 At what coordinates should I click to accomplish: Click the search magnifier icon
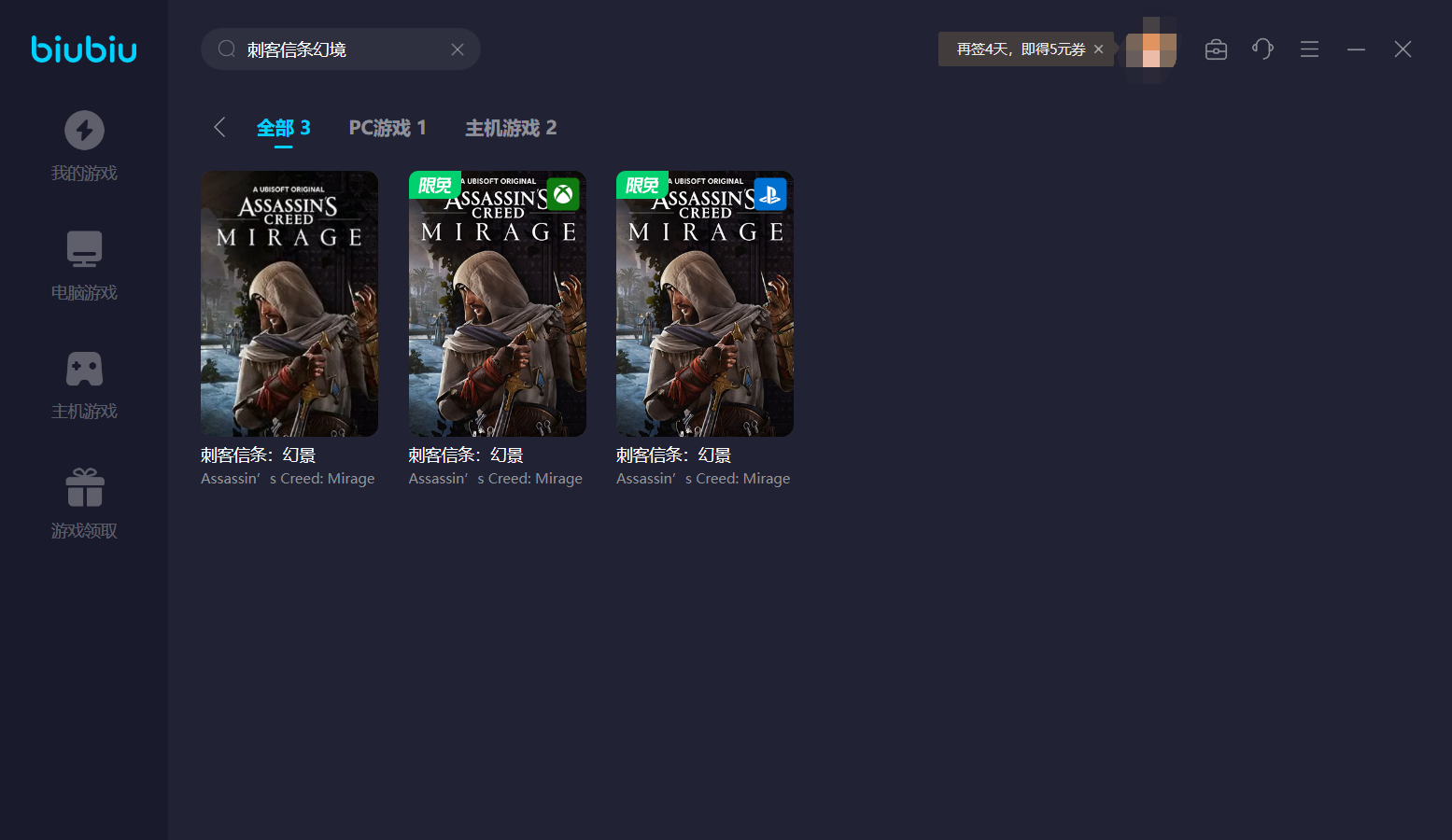click(226, 49)
